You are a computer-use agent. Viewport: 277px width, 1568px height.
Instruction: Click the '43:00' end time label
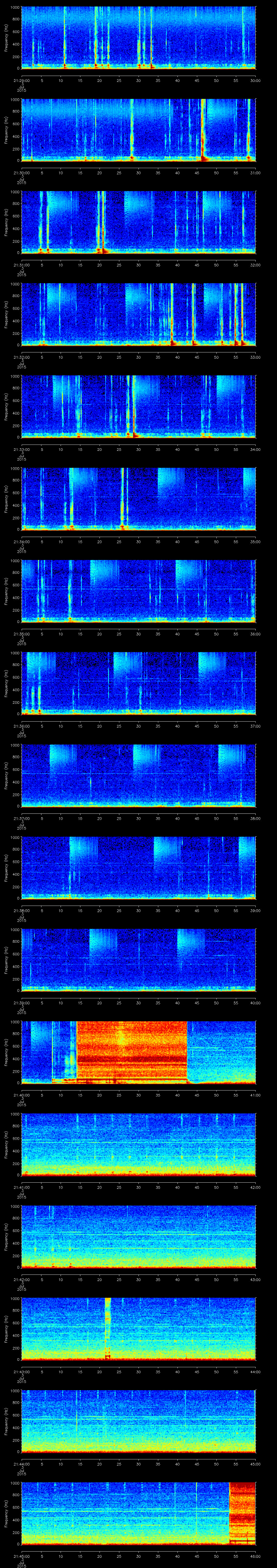pos(256,1279)
